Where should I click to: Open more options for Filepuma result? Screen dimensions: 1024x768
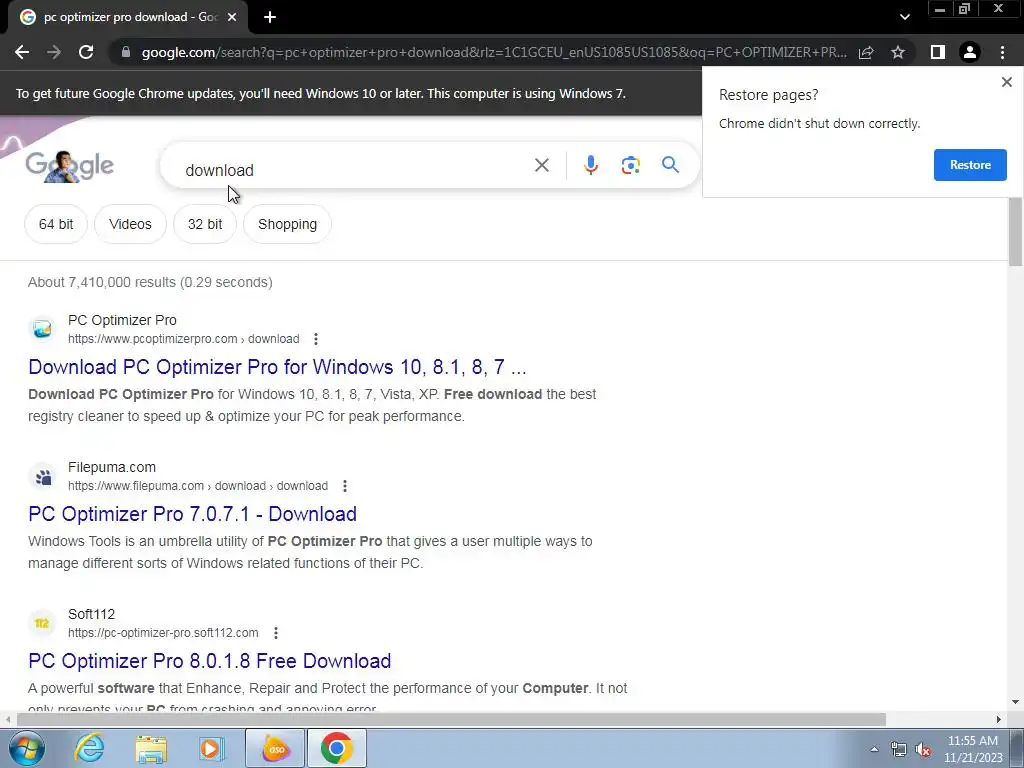pos(345,486)
